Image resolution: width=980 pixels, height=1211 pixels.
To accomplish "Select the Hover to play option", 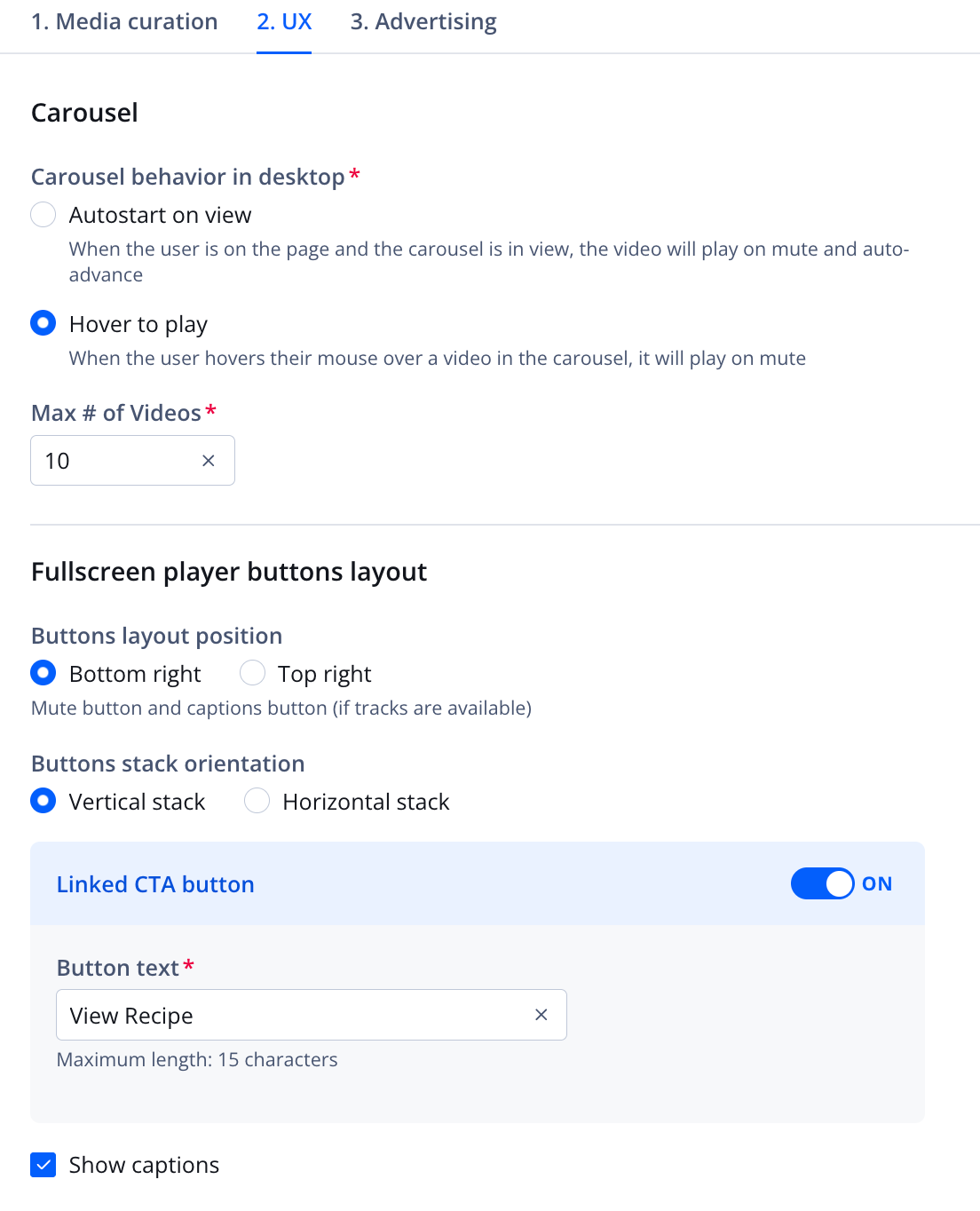I will (43, 323).
